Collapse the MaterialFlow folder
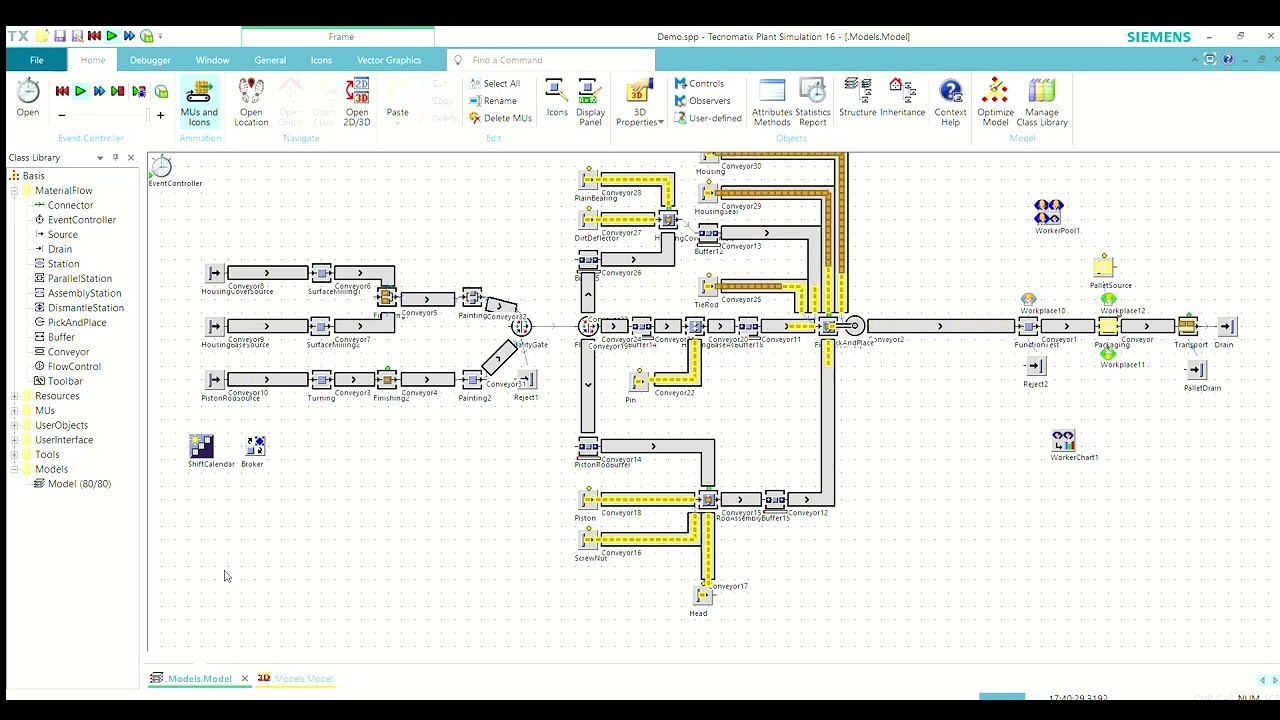The width and height of the screenshot is (1280, 720). tap(14, 190)
